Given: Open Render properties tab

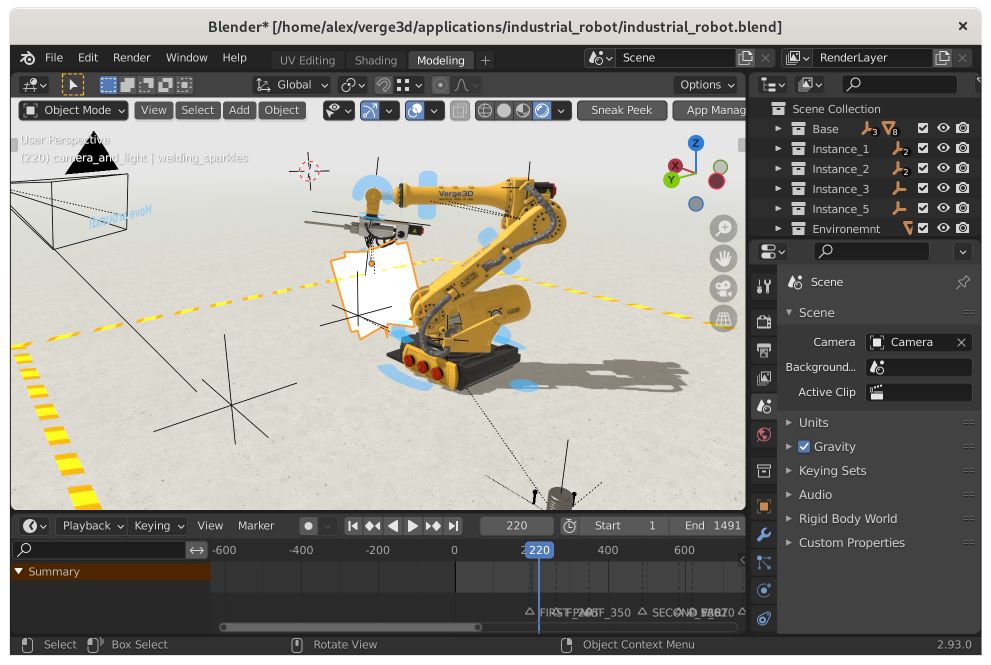Looking at the screenshot, I should click(763, 322).
